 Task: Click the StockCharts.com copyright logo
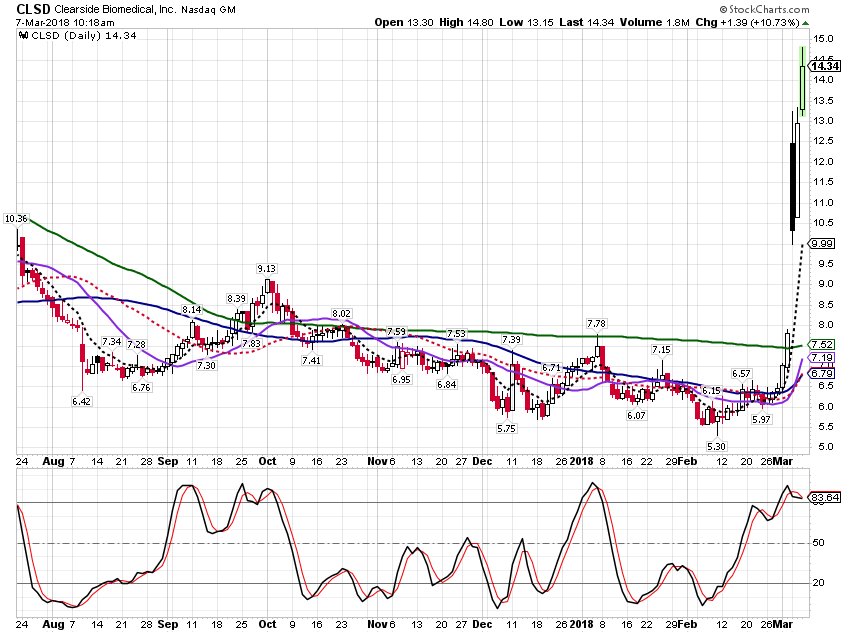click(x=764, y=9)
